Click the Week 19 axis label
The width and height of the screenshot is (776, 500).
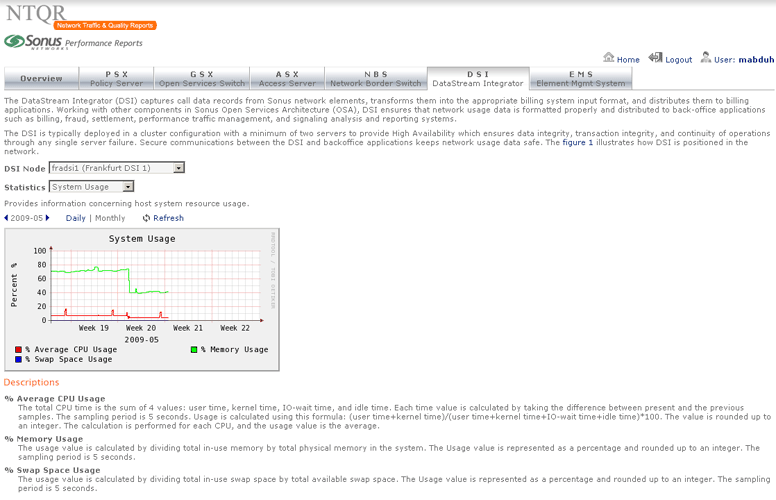pyautogui.click(x=94, y=328)
